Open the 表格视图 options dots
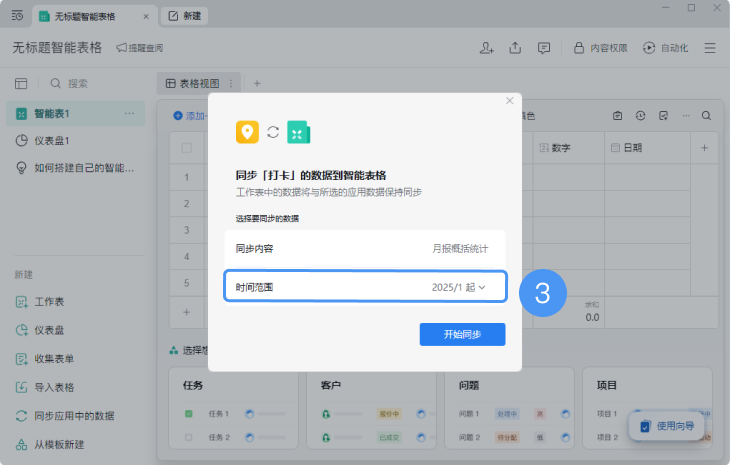The width and height of the screenshot is (730, 465). (x=231, y=83)
